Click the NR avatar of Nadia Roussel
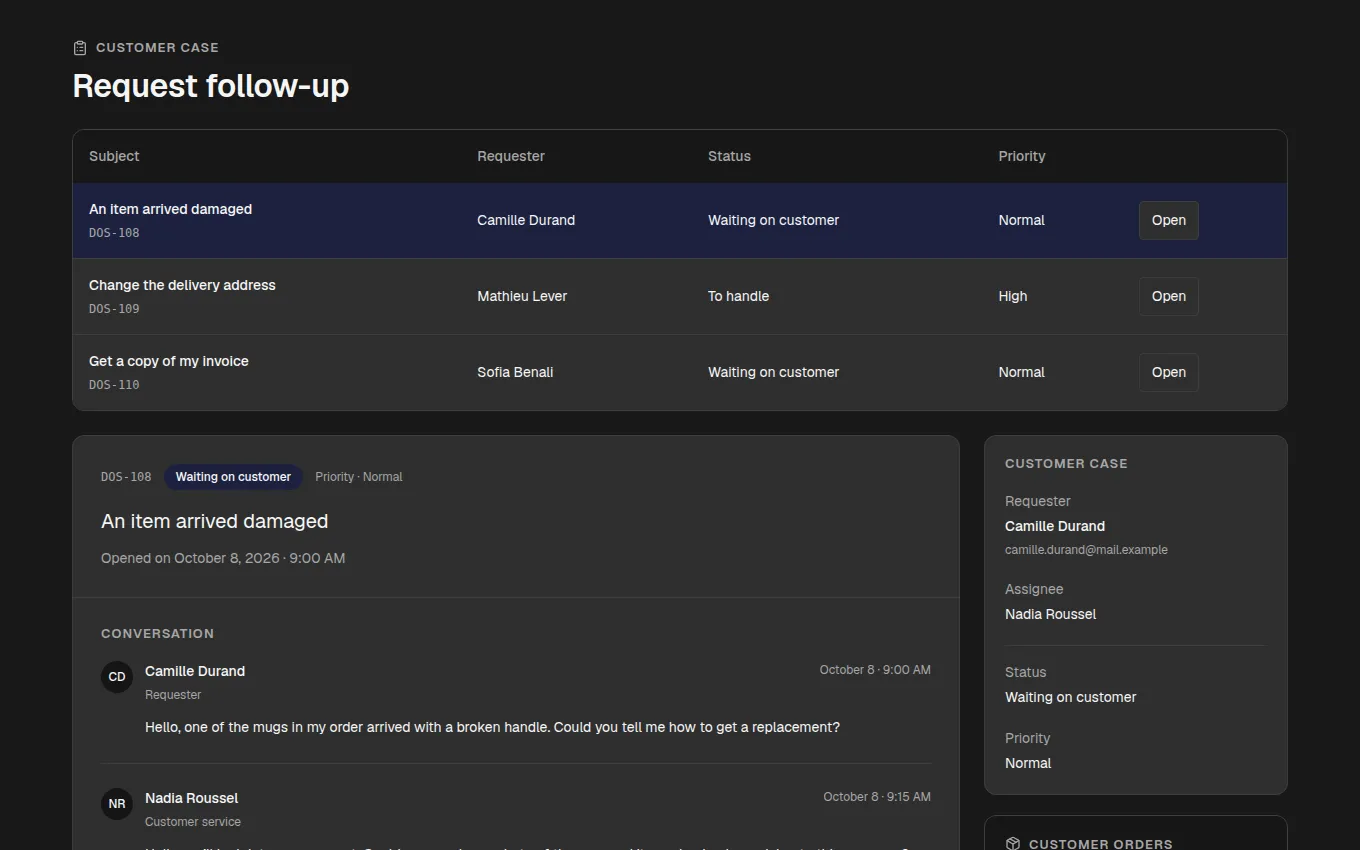Viewport: 1360px width, 850px height. [117, 804]
